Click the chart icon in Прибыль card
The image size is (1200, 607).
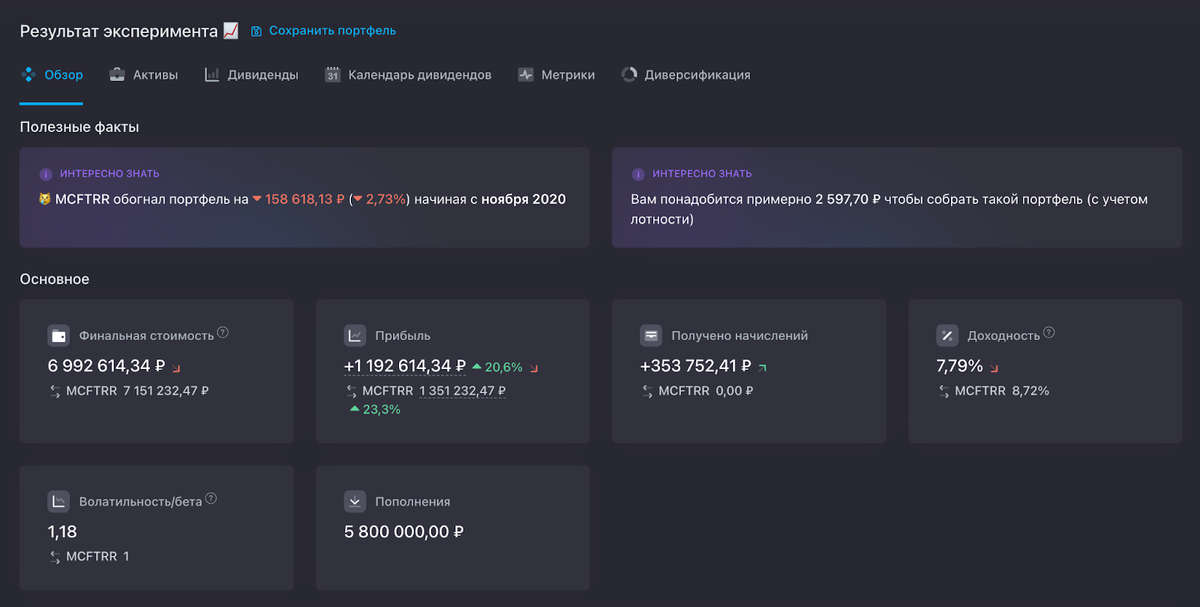(x=354, y=335)
